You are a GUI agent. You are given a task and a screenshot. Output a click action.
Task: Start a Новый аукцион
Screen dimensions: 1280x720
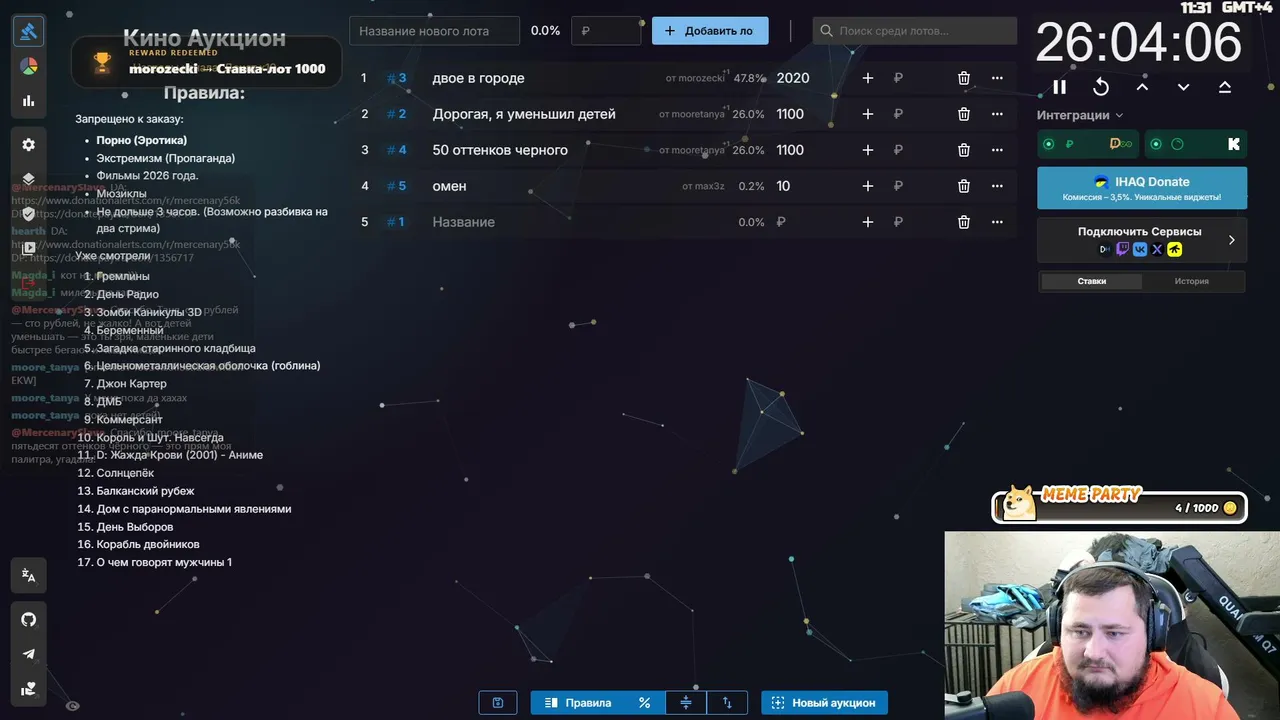pos(824,703)
